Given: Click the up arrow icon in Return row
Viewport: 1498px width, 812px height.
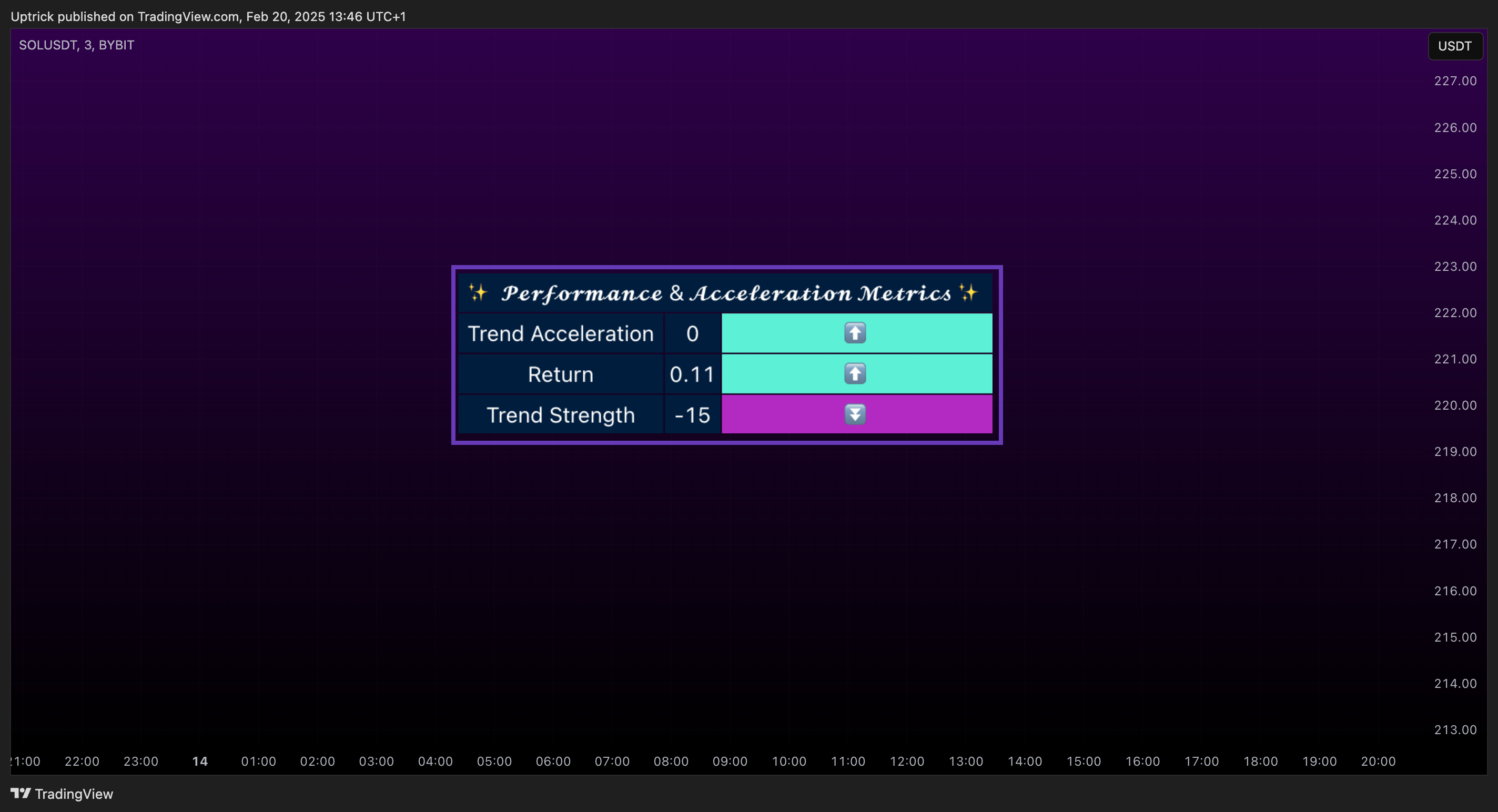Looking at the screenshot, I should 855,374.
